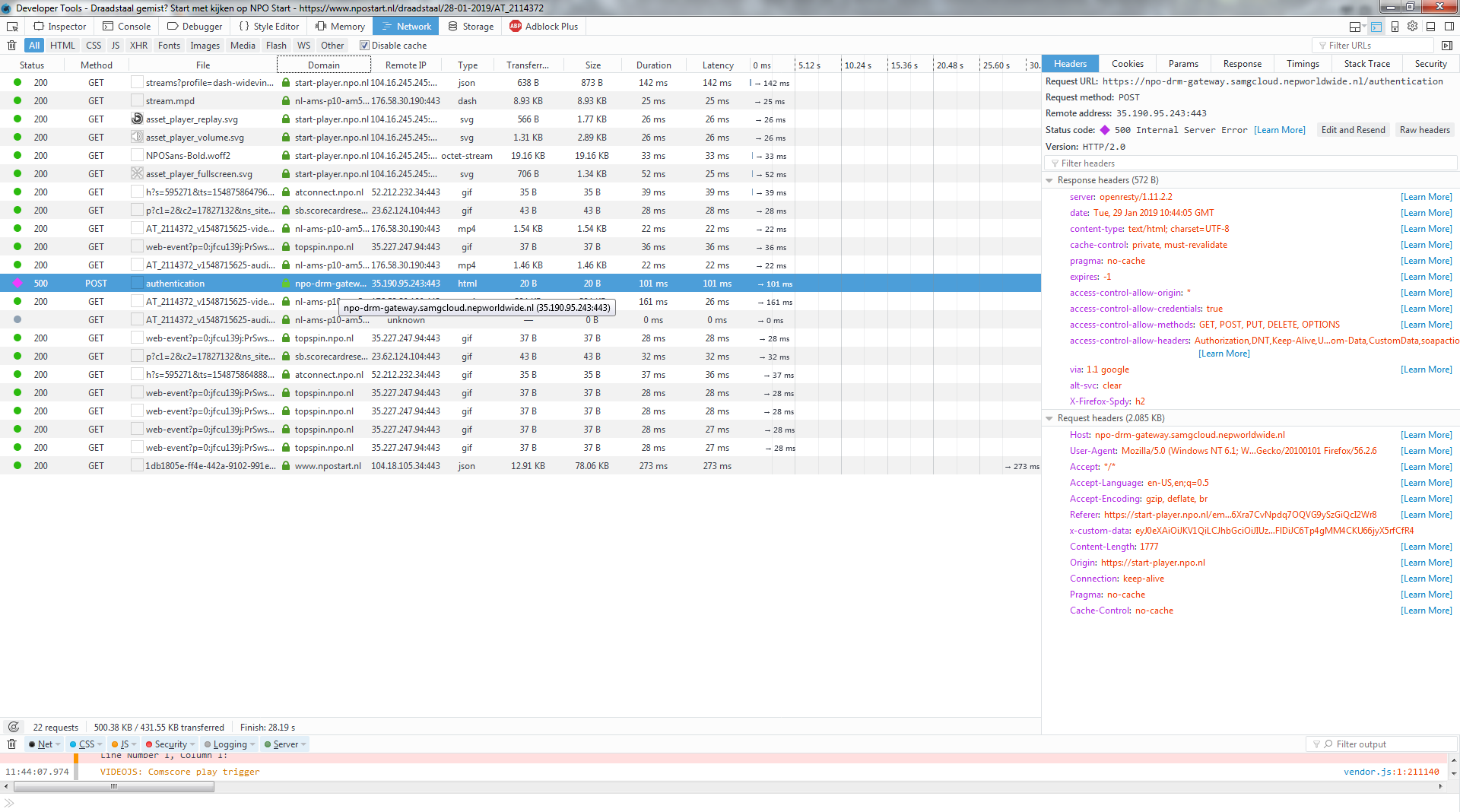The height and width of the screenshot is (812, 1460).
Task: Select the NPOSans-Bold.woff2 request row
Action: 520,156
